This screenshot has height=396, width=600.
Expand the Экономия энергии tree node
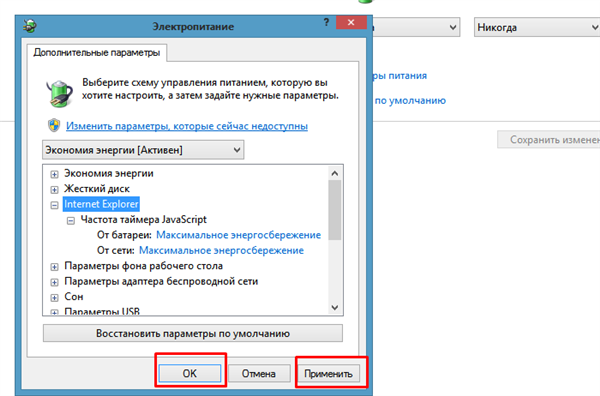(54, 174)
